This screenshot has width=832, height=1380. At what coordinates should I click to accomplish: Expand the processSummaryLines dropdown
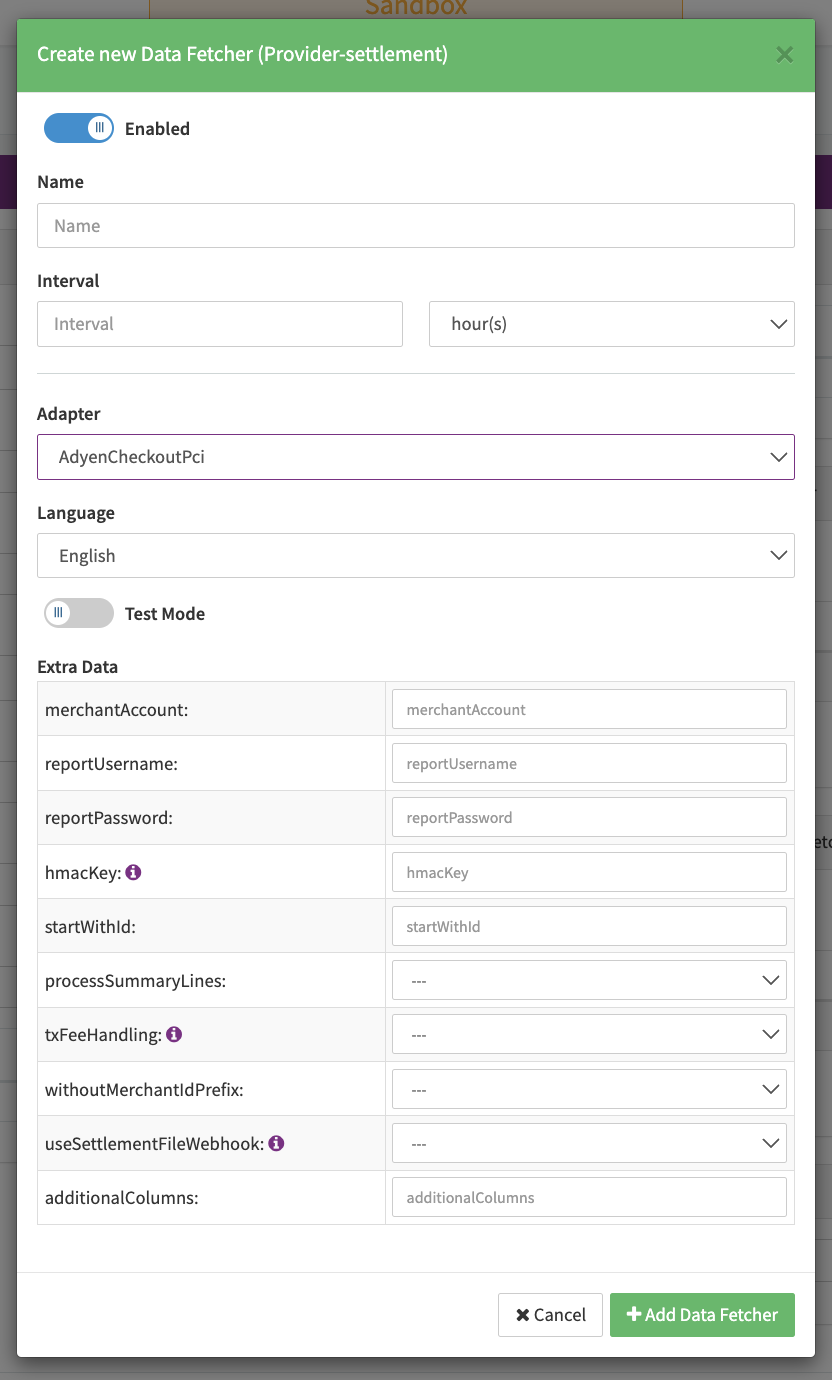(x=588, y=981)
